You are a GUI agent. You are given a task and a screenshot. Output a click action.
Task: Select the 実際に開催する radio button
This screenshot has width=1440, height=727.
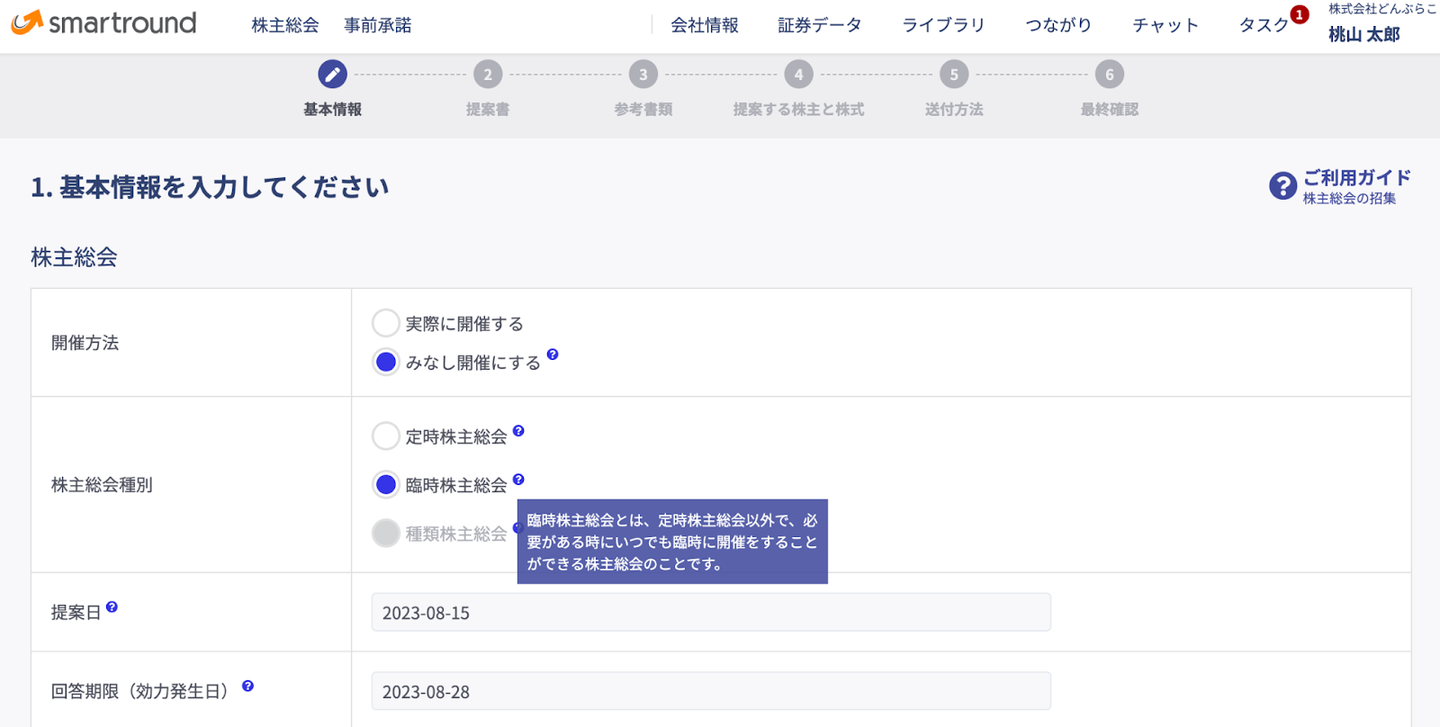(386, 323)
